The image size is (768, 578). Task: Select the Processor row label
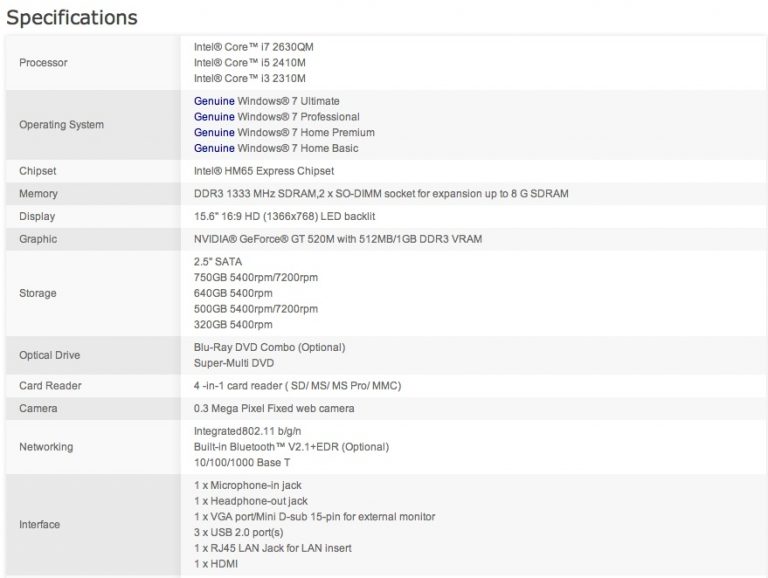pyautogui.click(x=43, y=63)
